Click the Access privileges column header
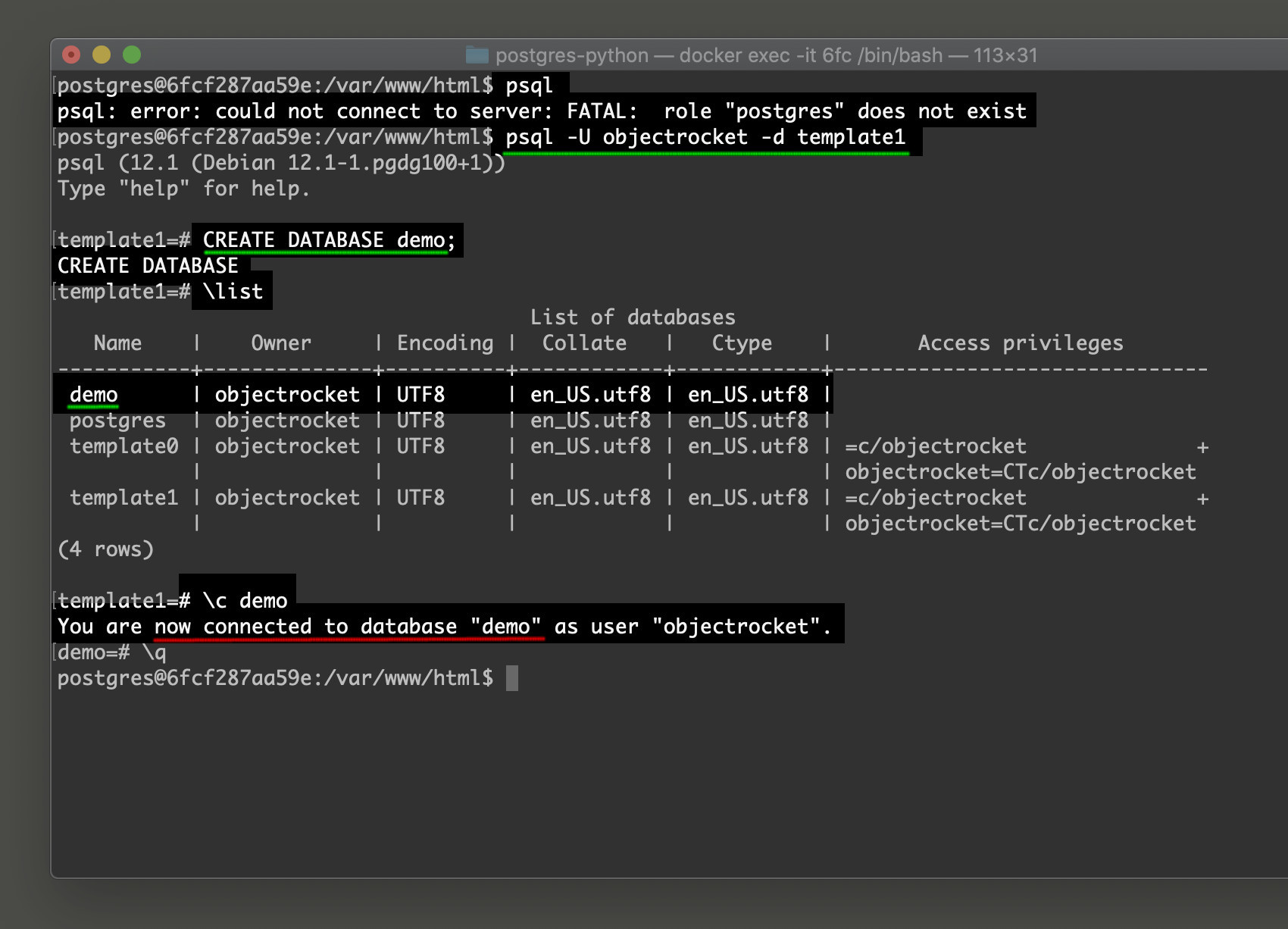This screenshot has height=929, width=1288. (1021, 343)
